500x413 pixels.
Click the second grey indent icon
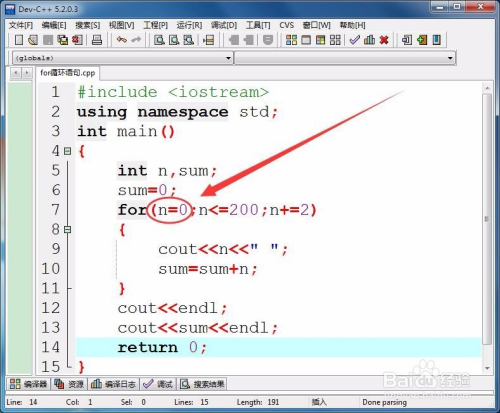(x=249, y=40)
